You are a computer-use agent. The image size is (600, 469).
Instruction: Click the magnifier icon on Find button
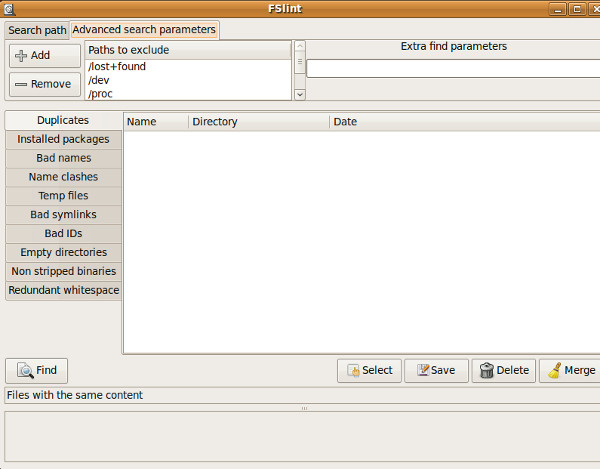(25, 370)
